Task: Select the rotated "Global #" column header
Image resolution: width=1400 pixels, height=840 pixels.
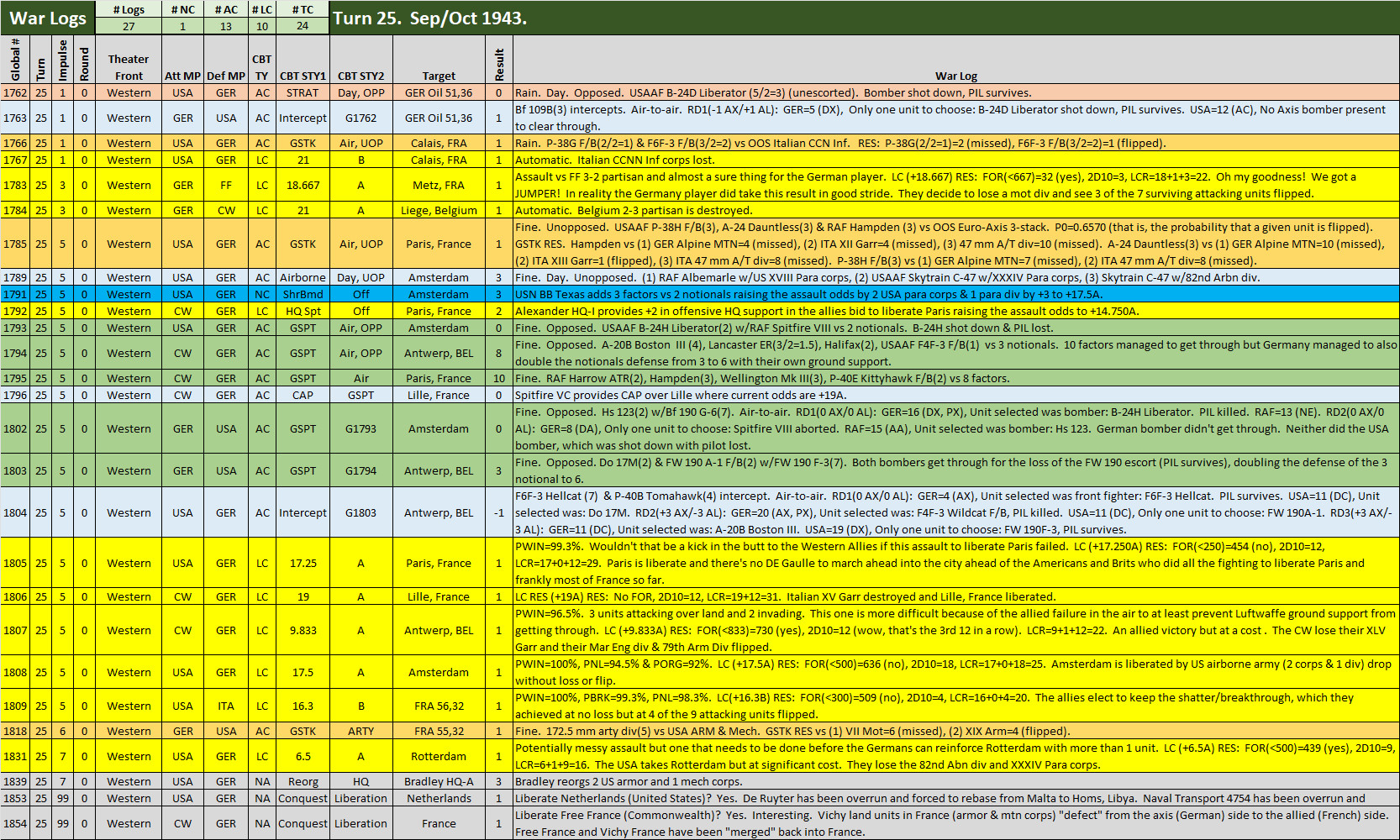Action: pos(15,60)
